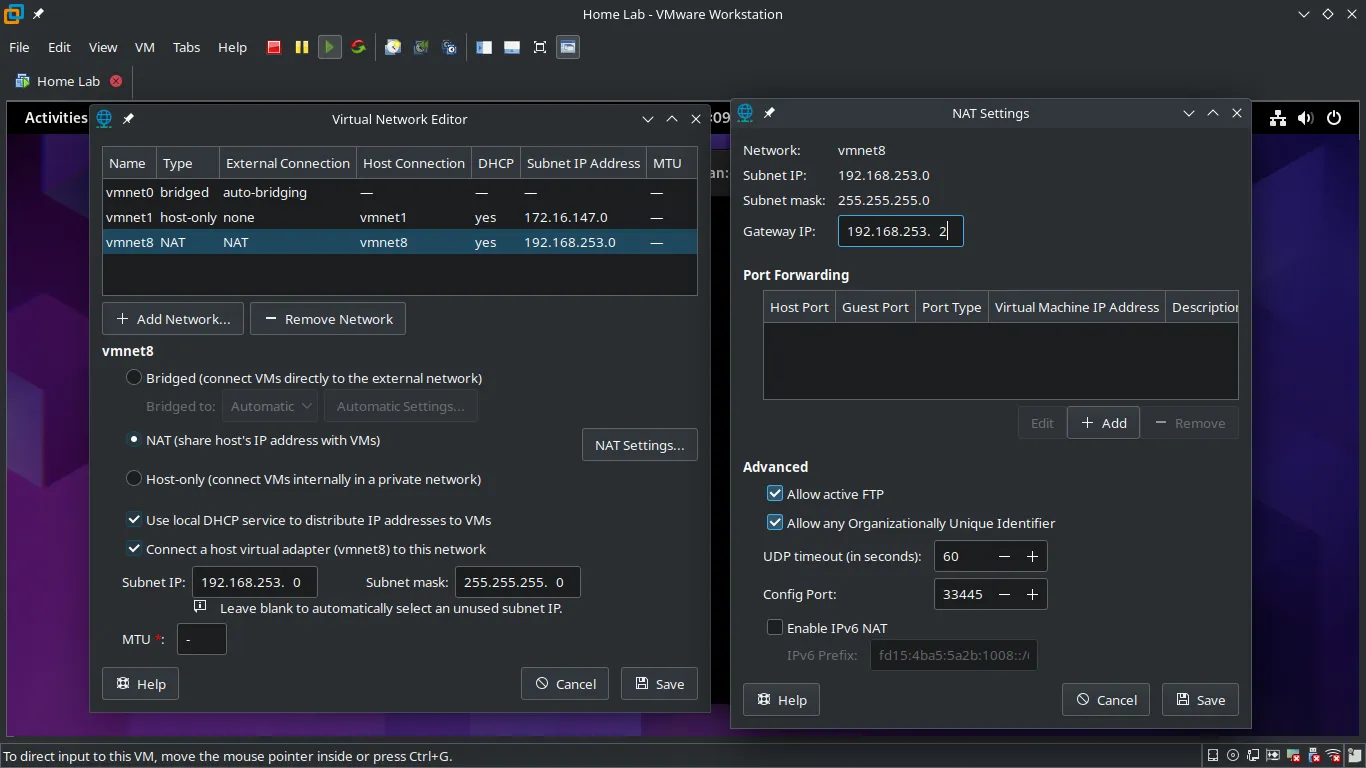Add a port forwarding rule

pos(1103,423)
